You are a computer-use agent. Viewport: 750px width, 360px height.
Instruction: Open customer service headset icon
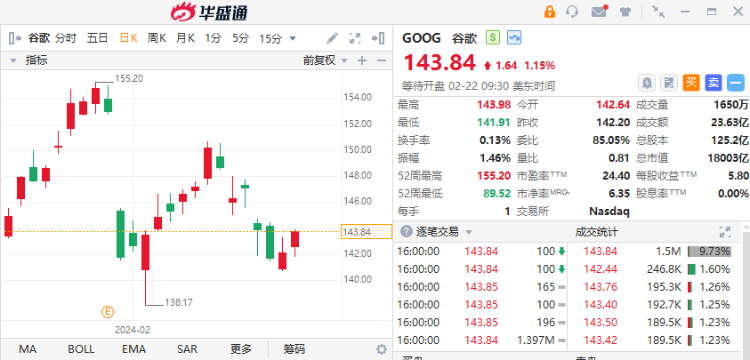coord(572,11)
